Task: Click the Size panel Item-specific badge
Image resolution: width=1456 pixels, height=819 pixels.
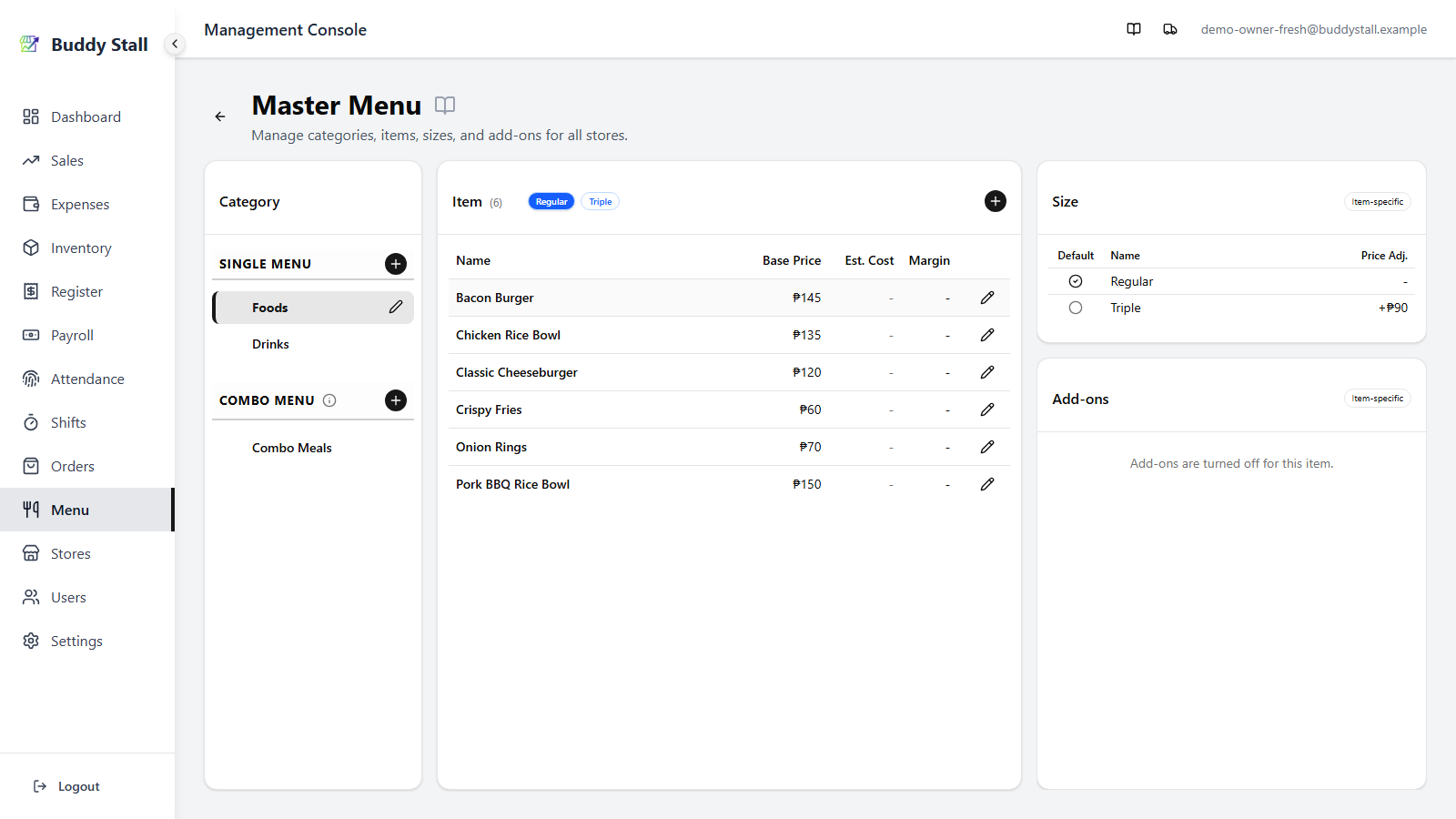Action: click(x=1378, y=201)
